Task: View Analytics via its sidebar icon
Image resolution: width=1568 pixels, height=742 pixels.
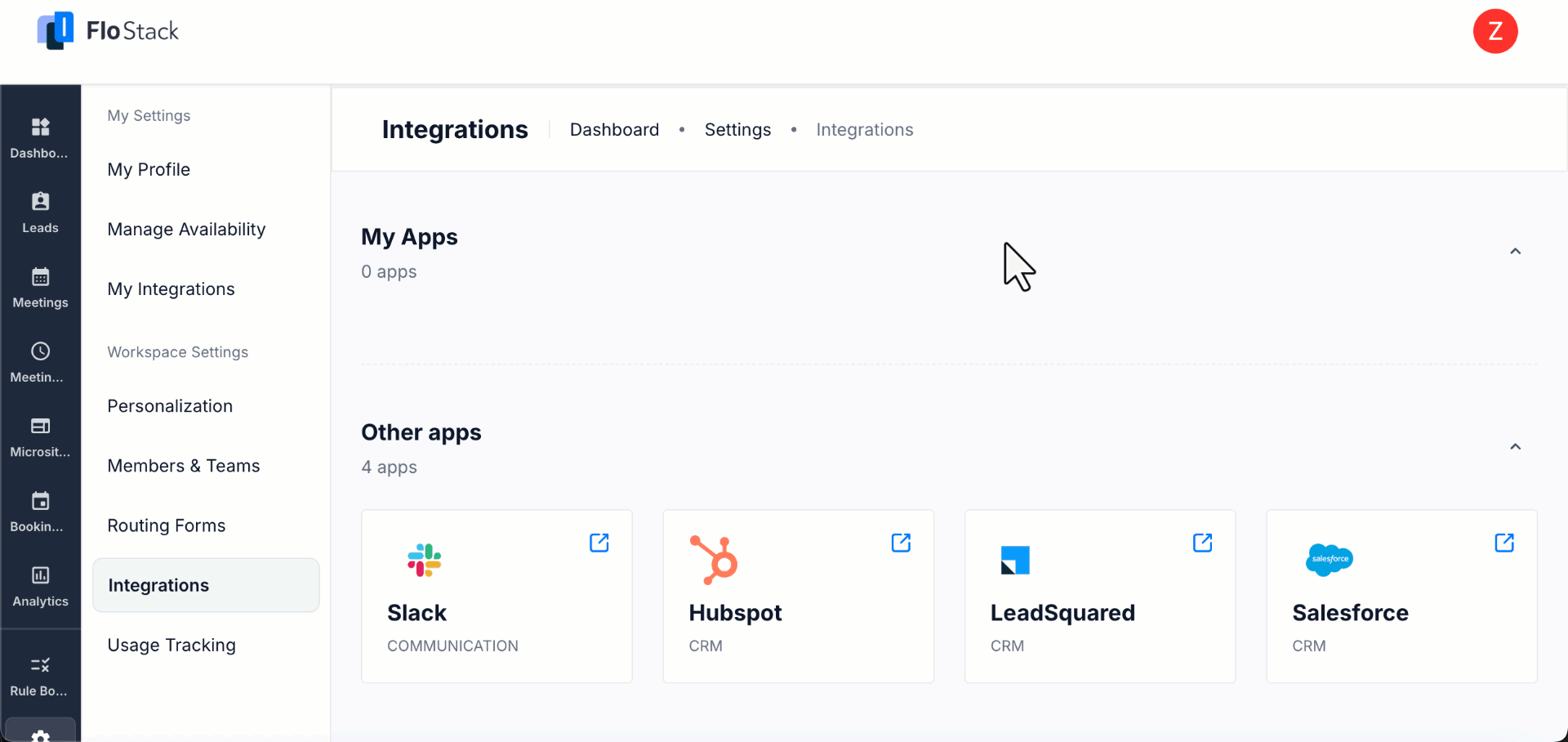Action: pyautogui.click(x=40, y=586)
